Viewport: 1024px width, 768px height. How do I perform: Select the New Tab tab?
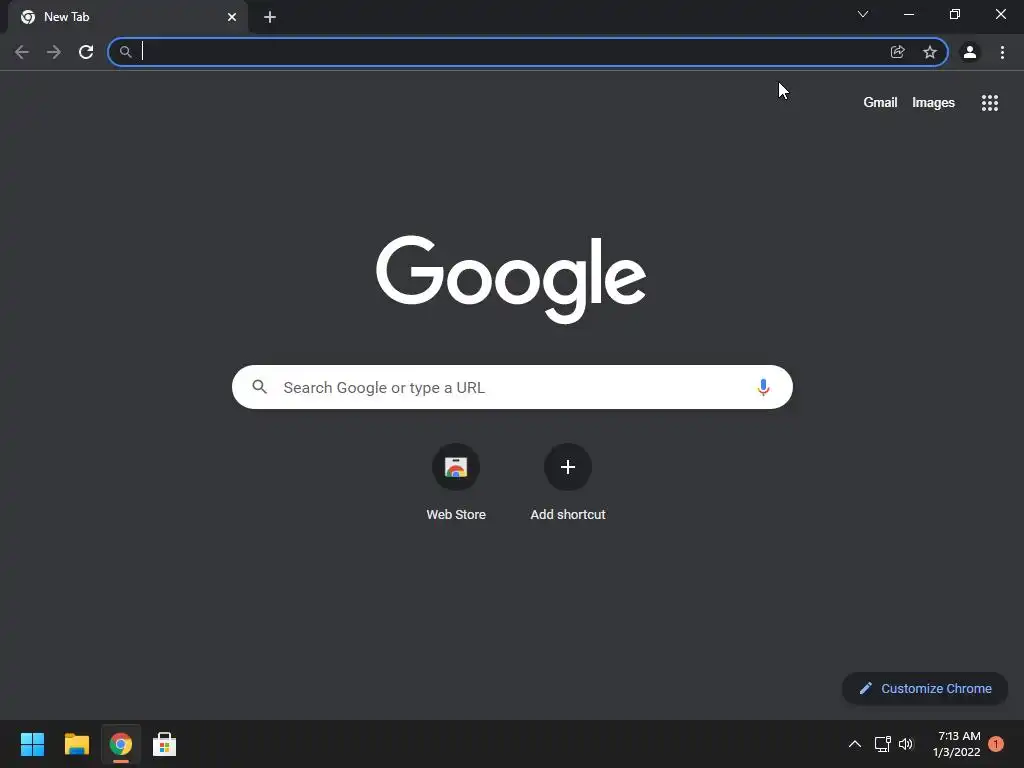coord(127,17)
